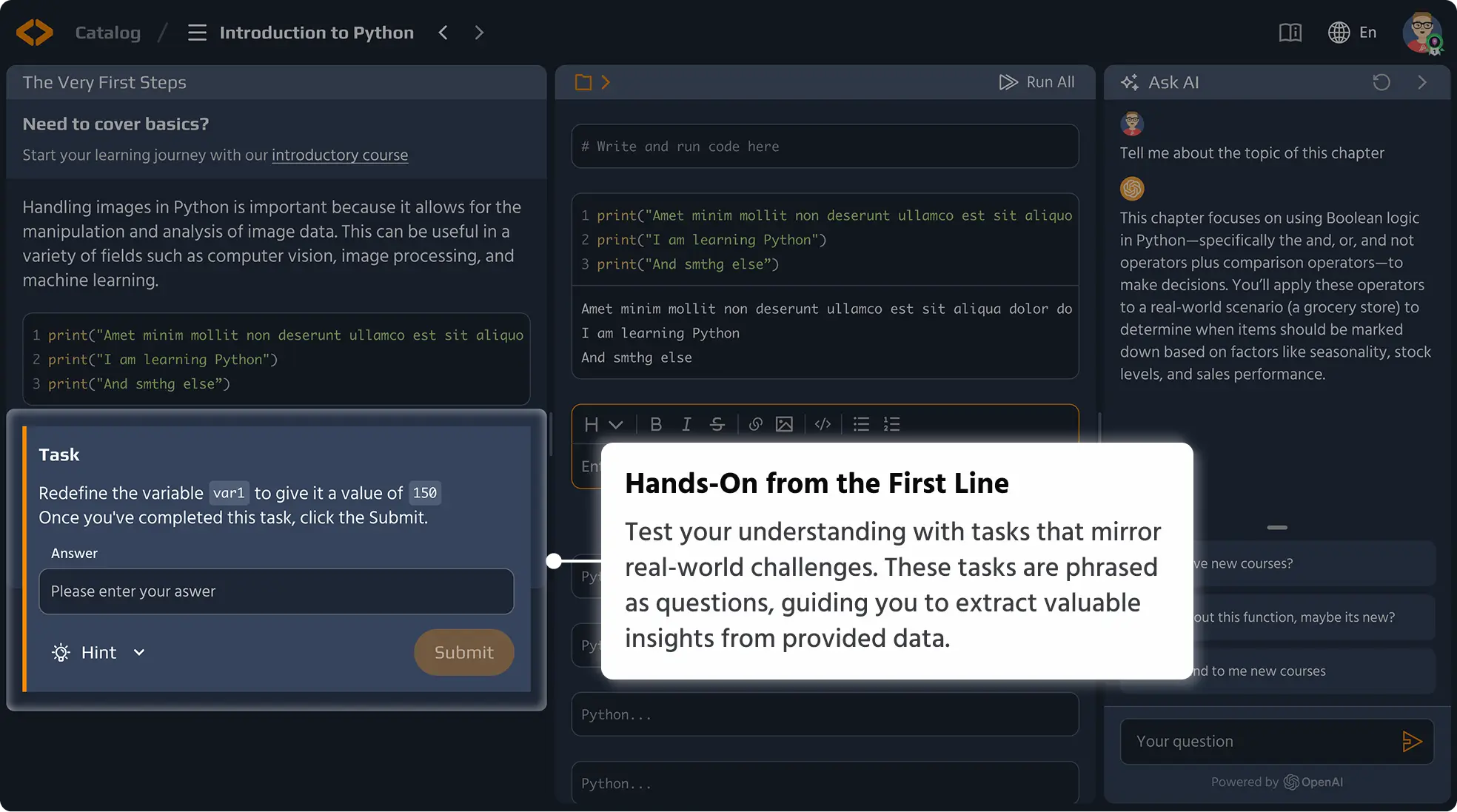
Task: Send question with arrow icon
Action: coord(1411,741)
